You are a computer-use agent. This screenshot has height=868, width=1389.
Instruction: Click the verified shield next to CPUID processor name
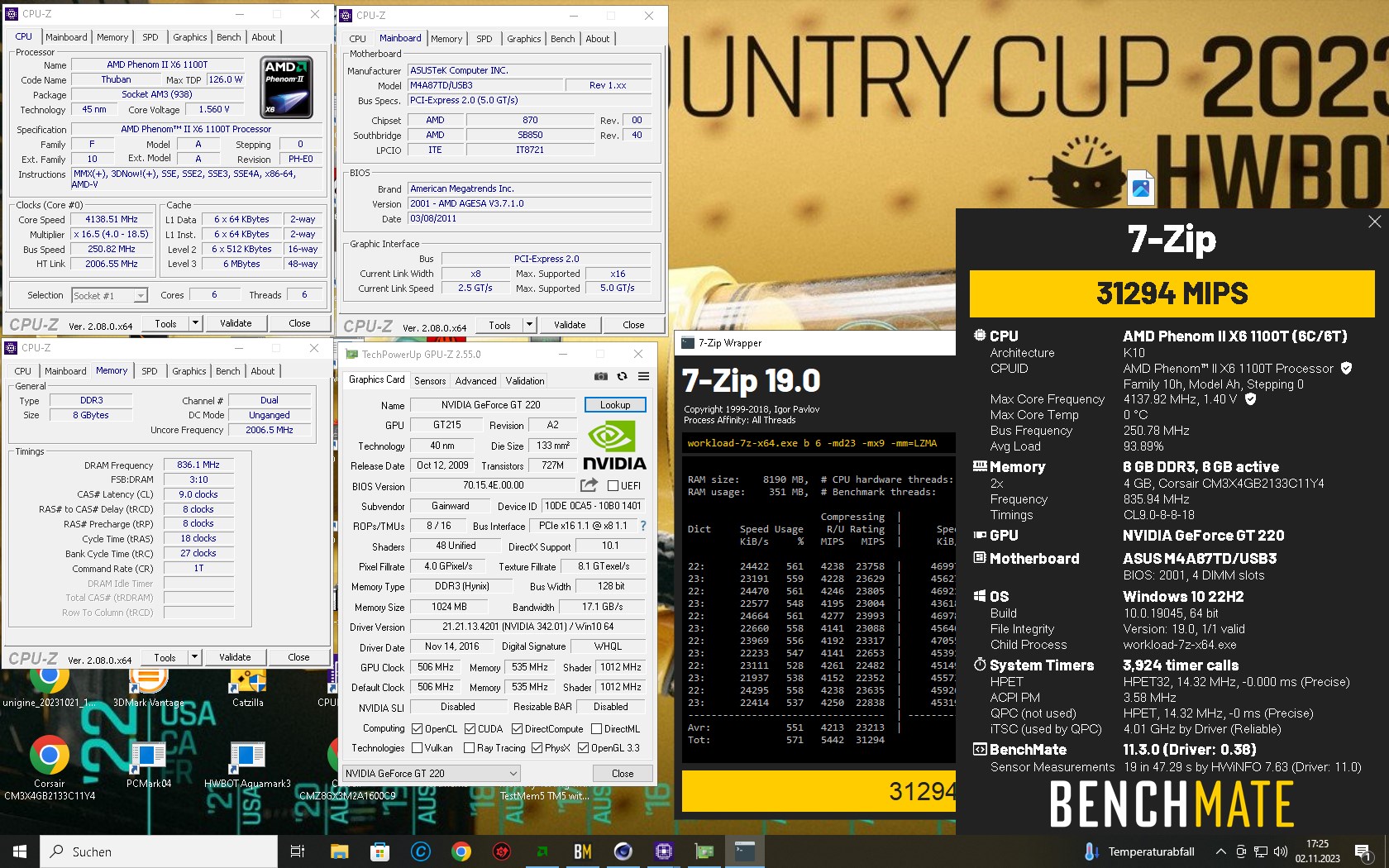click(x=1346, y=368)
